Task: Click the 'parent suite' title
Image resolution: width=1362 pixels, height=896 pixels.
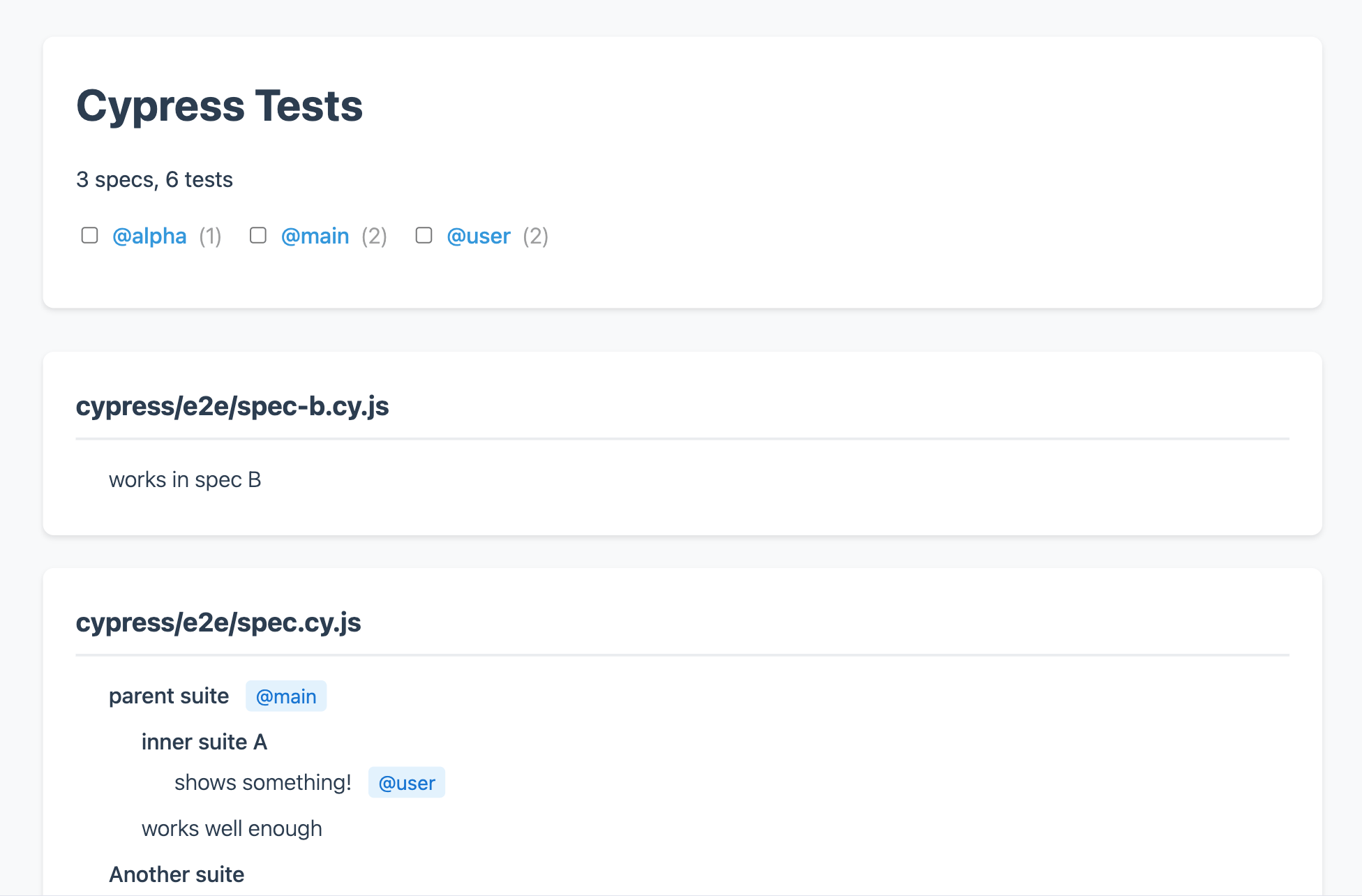Action: click(169, 696)
